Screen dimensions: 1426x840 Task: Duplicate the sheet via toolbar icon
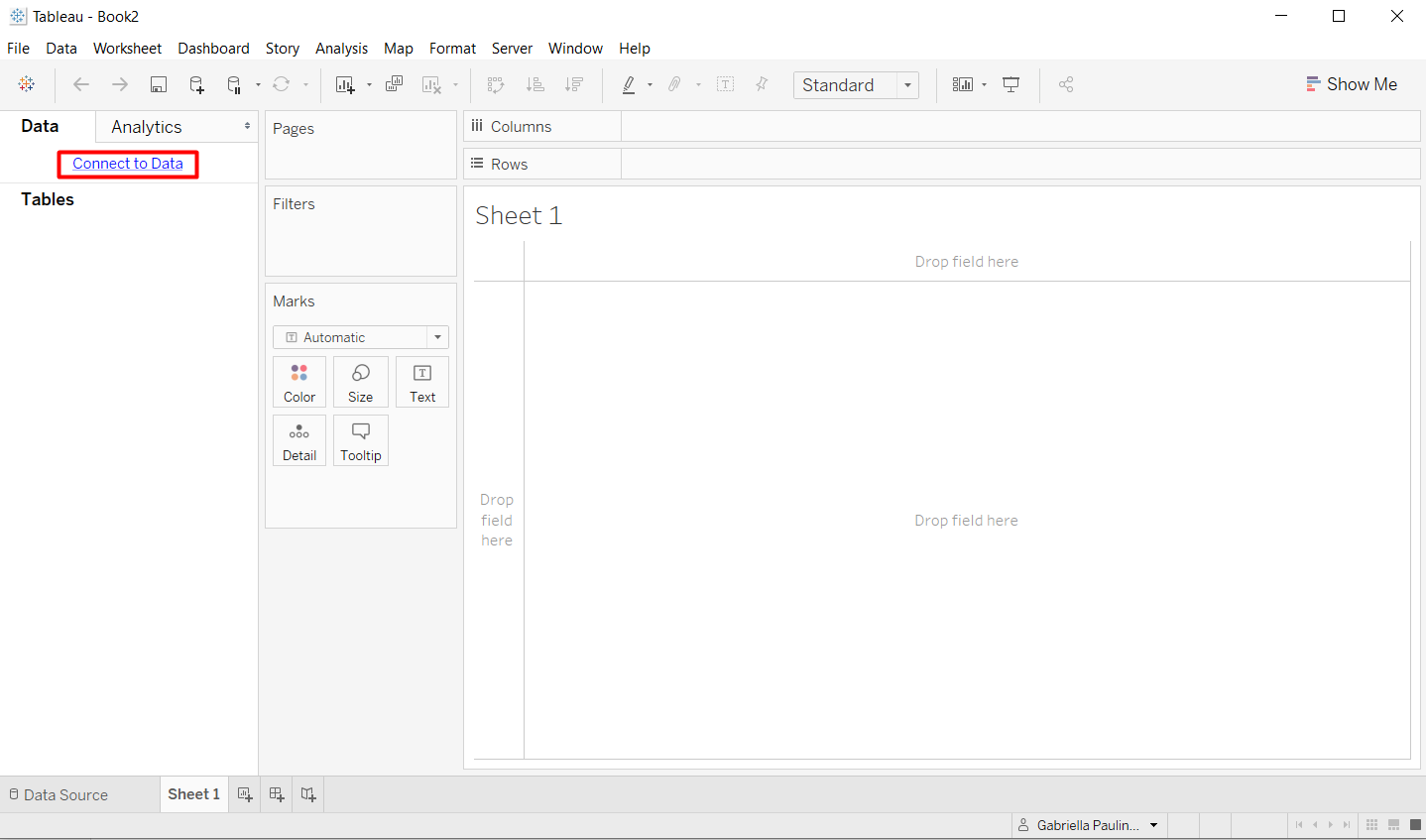click(x=394, y=84)
